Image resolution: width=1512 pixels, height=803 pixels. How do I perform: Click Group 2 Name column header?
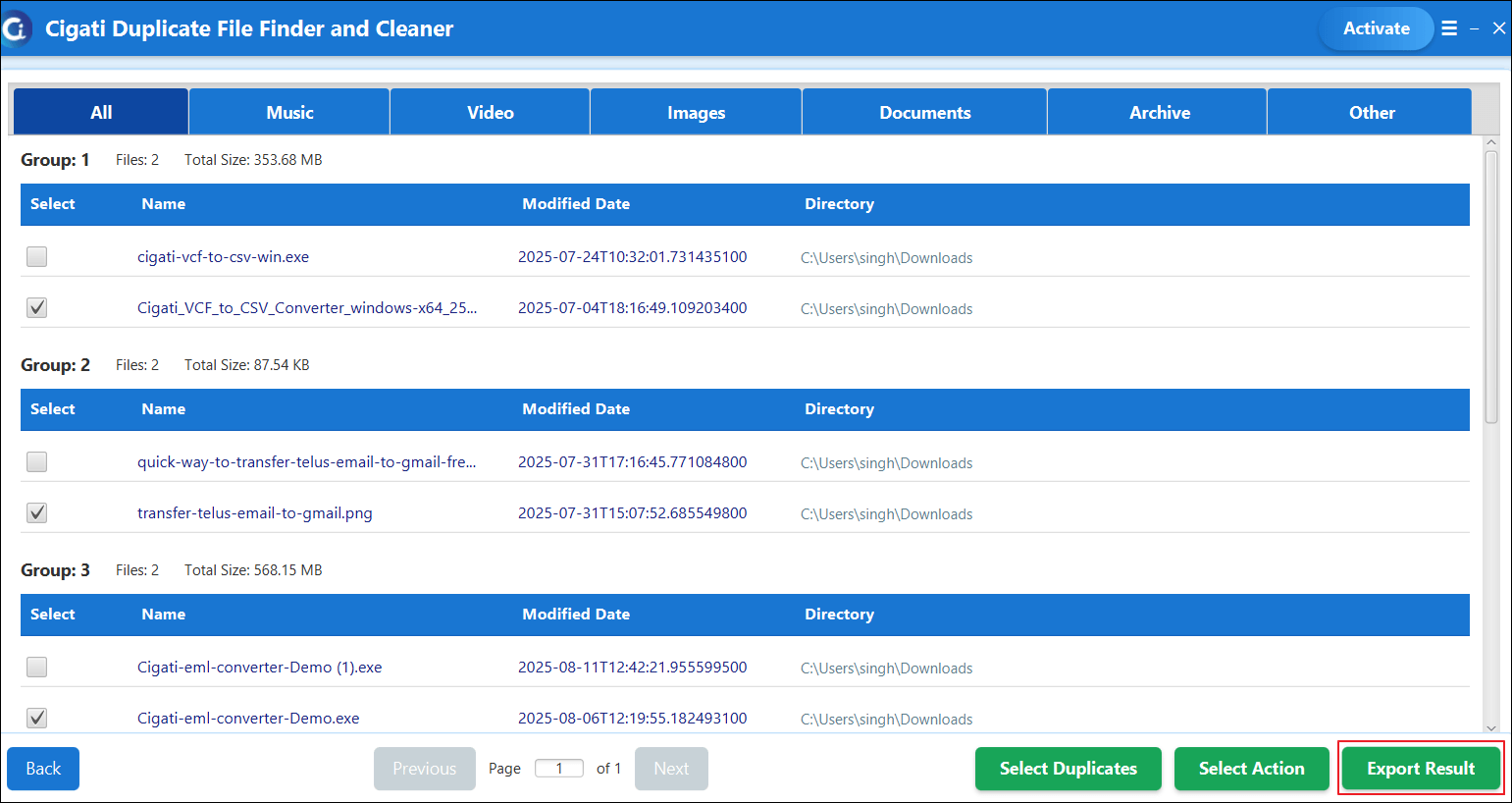tap(163, 408)
